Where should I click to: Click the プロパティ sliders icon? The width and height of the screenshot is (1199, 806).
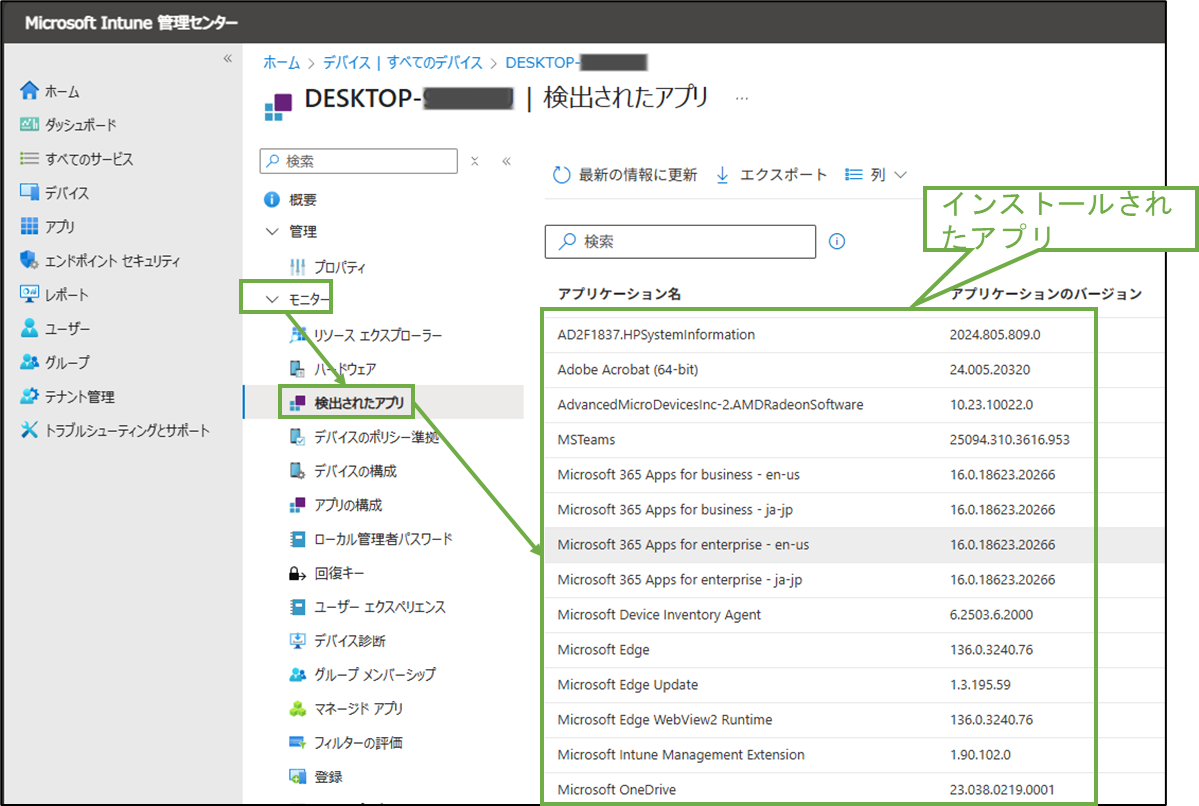point(297,267)
